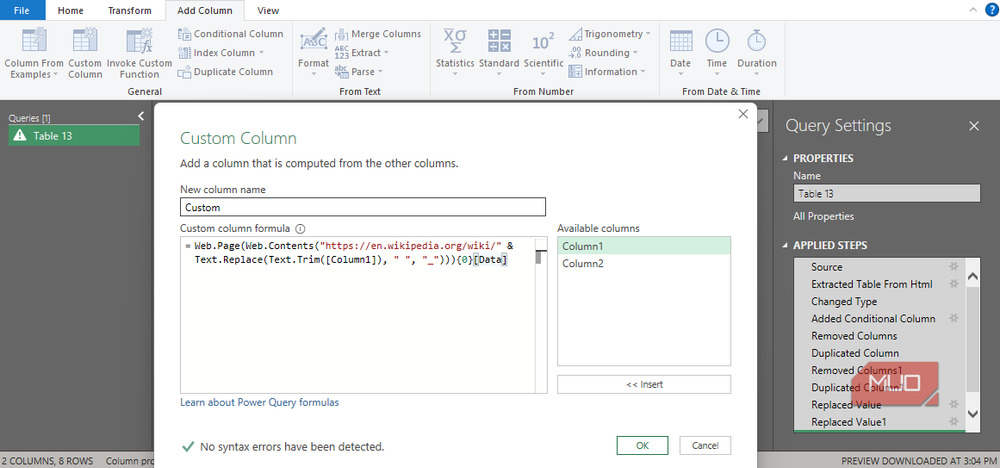Close the Custom Column dialog
The height and width of the screenshot is (468, 1000).
[742, 114]
